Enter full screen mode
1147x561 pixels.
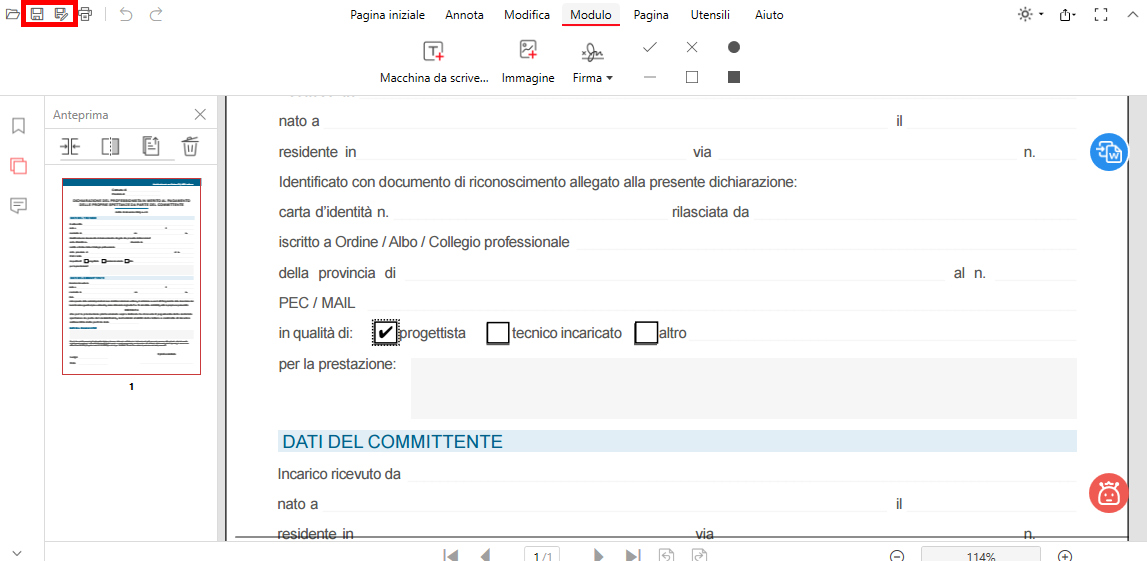[1101, 15]
